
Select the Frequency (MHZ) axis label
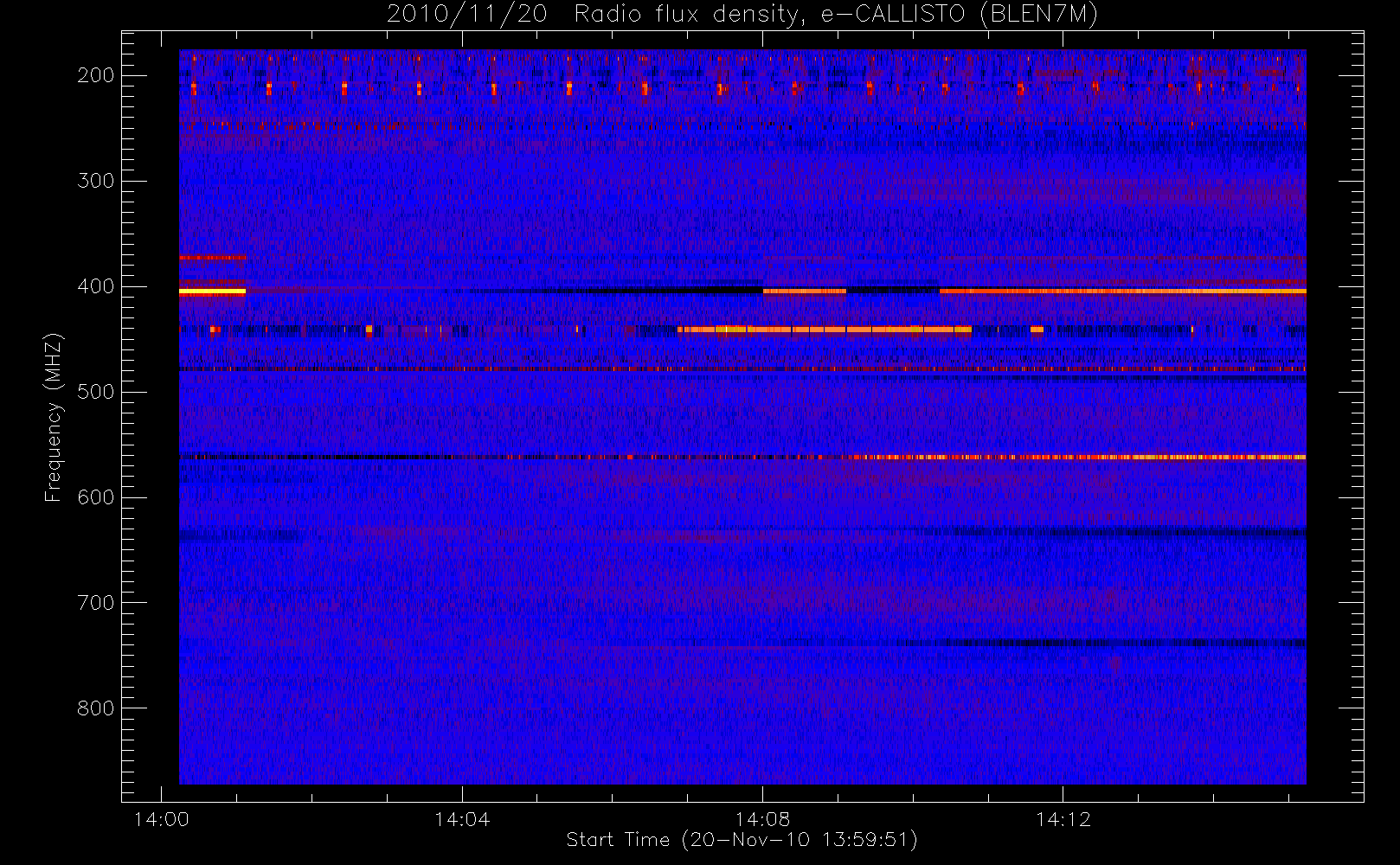(x=54, y=417)
